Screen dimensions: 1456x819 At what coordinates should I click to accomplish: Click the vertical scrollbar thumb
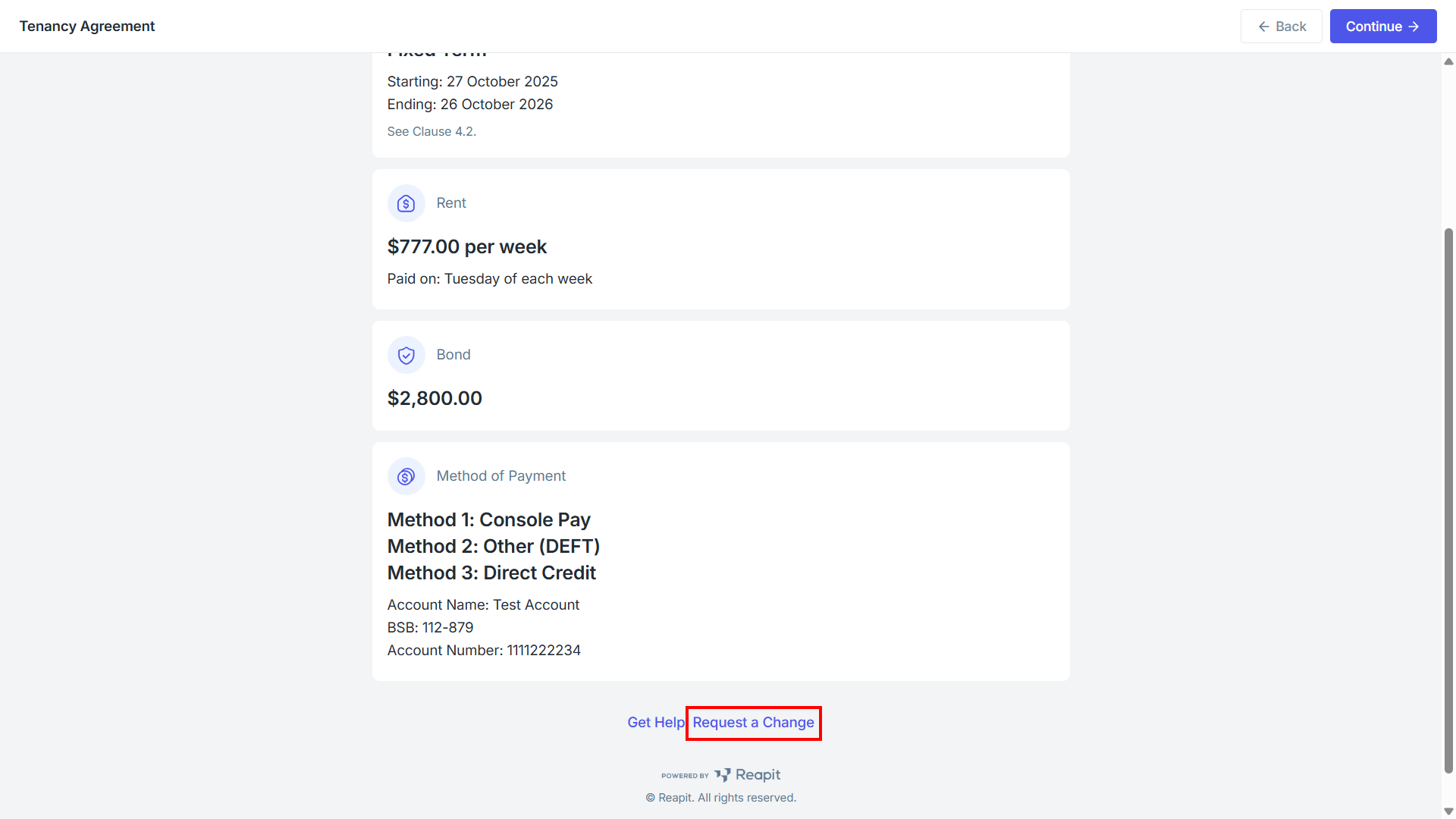(1448, 500)
